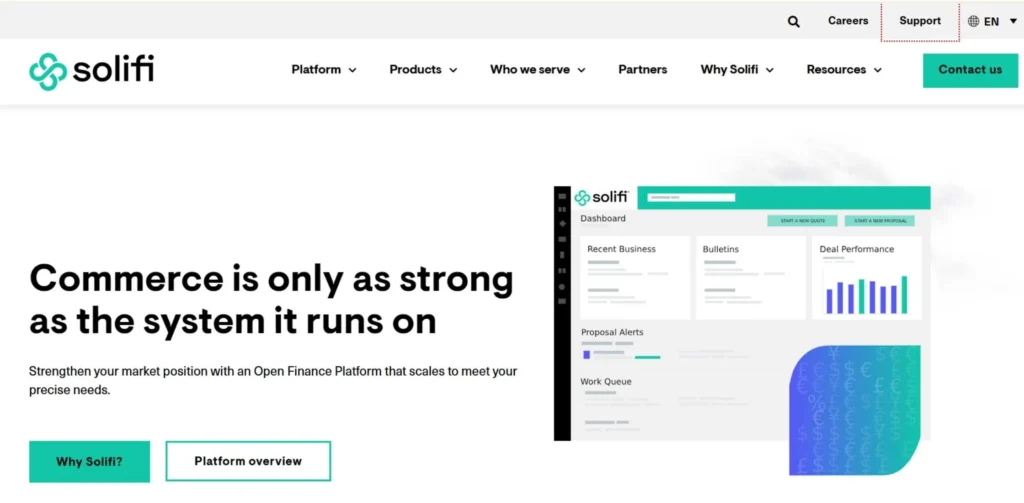Screen dimensions: 1024x503
Task: Click the Why Solifi? green button
Action: click(89, 461)
